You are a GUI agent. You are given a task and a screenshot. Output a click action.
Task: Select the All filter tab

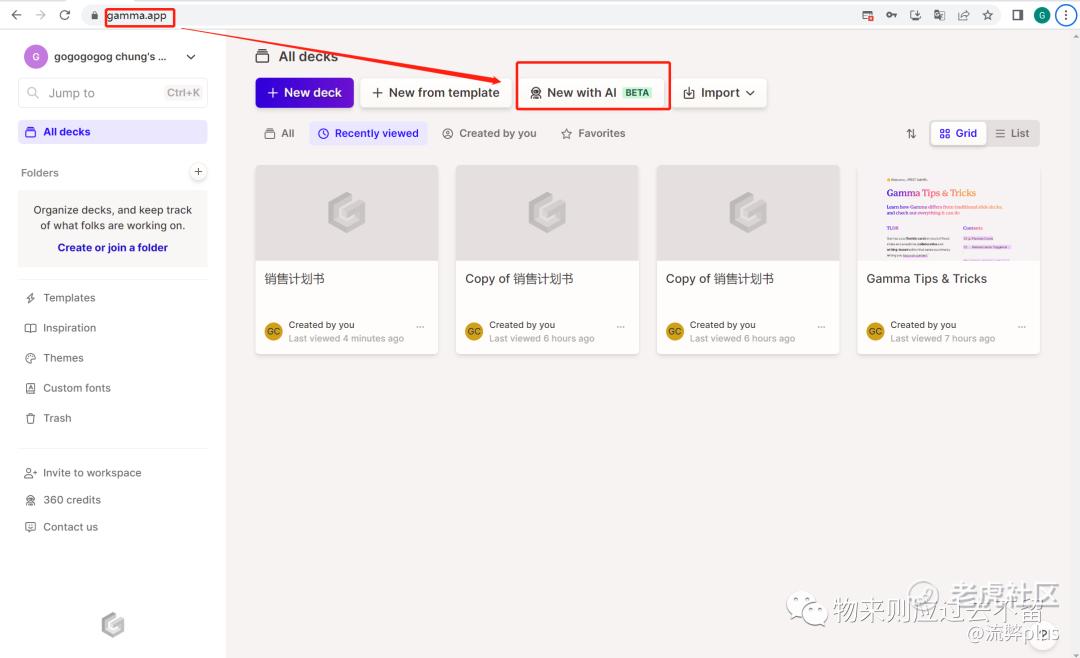coord(280,133)
